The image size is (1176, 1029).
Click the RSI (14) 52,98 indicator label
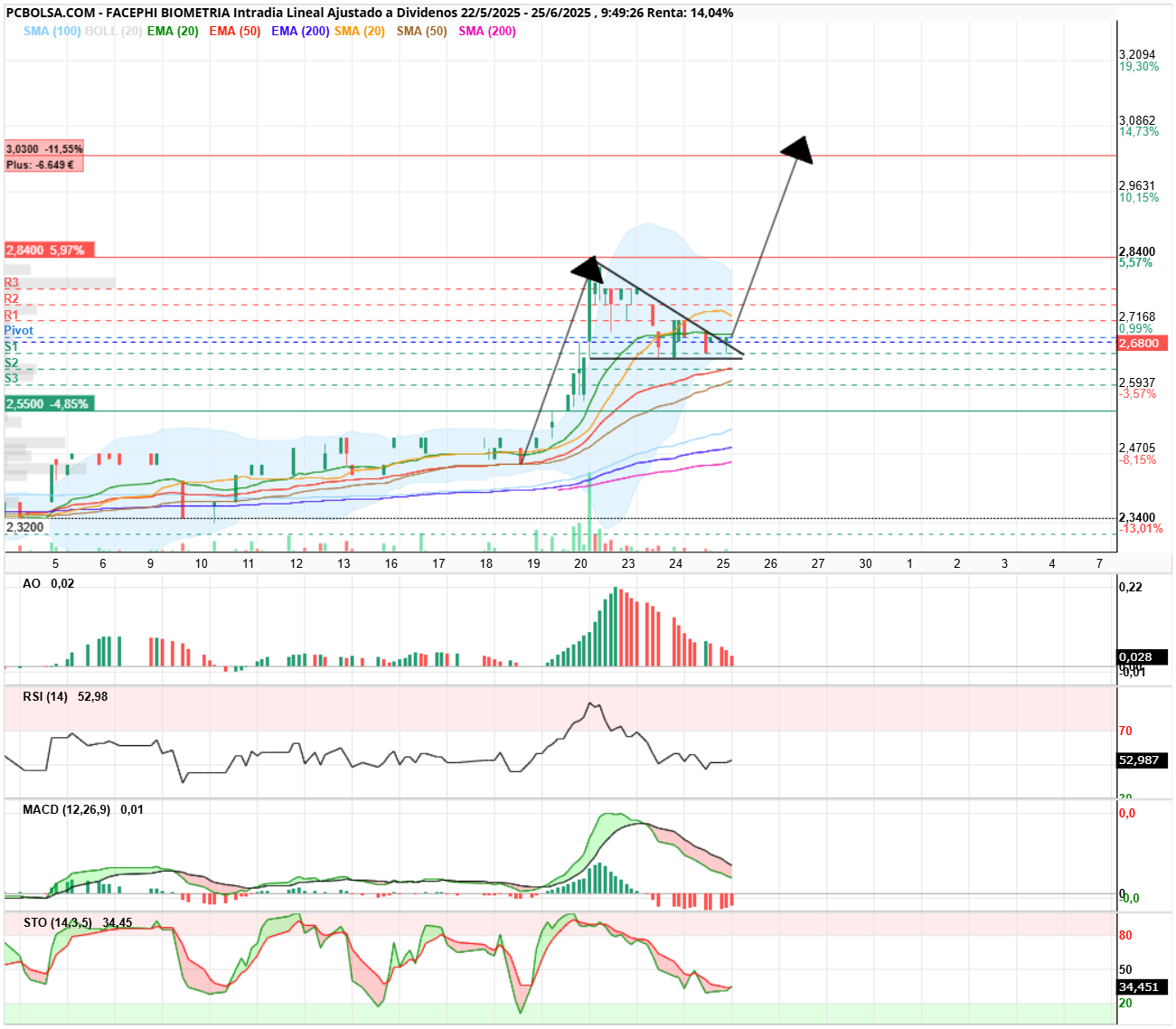[65, 696]
